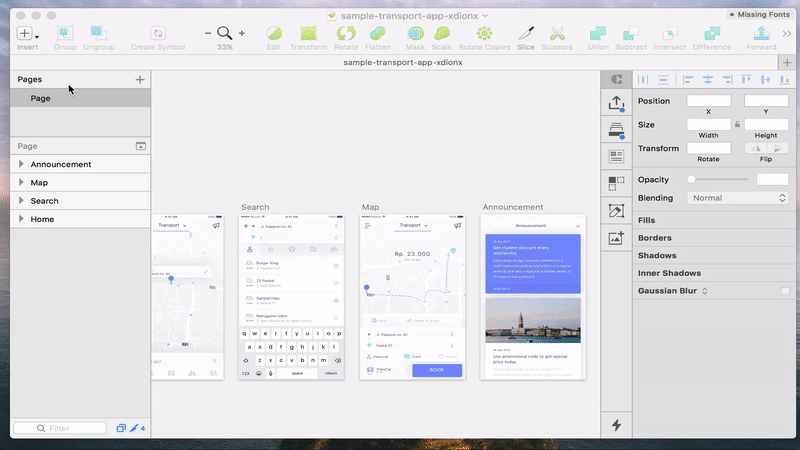
Task: Zoom in with the plus magnifier button
Action: pyautogui.click(x=242, y=33)
